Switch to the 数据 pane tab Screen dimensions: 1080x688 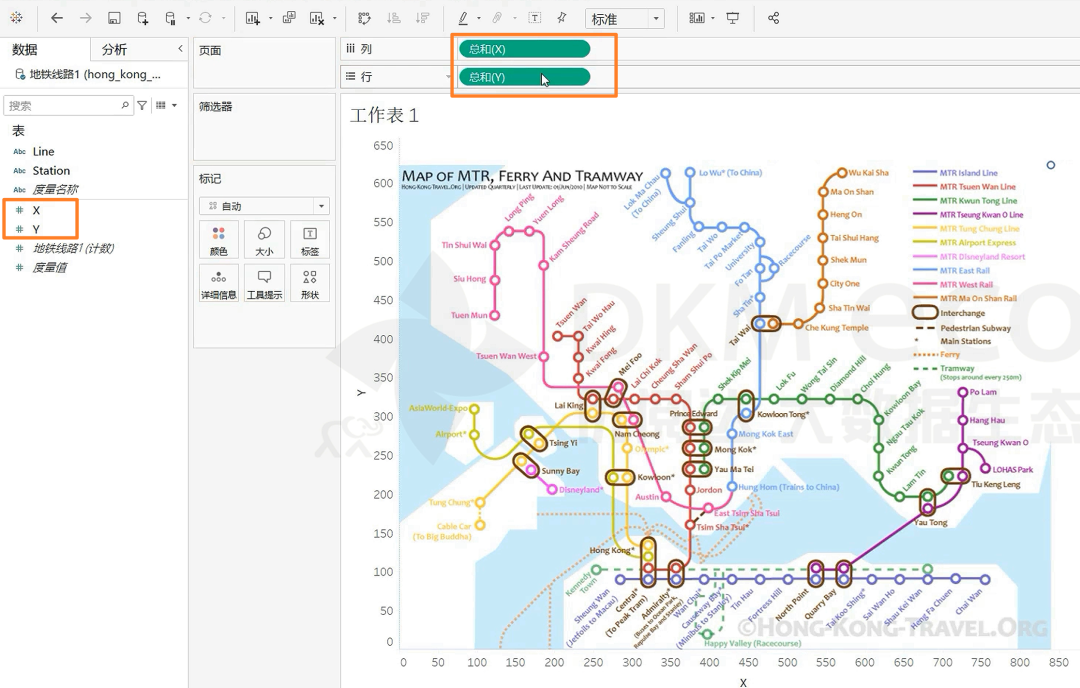(25, 50)
